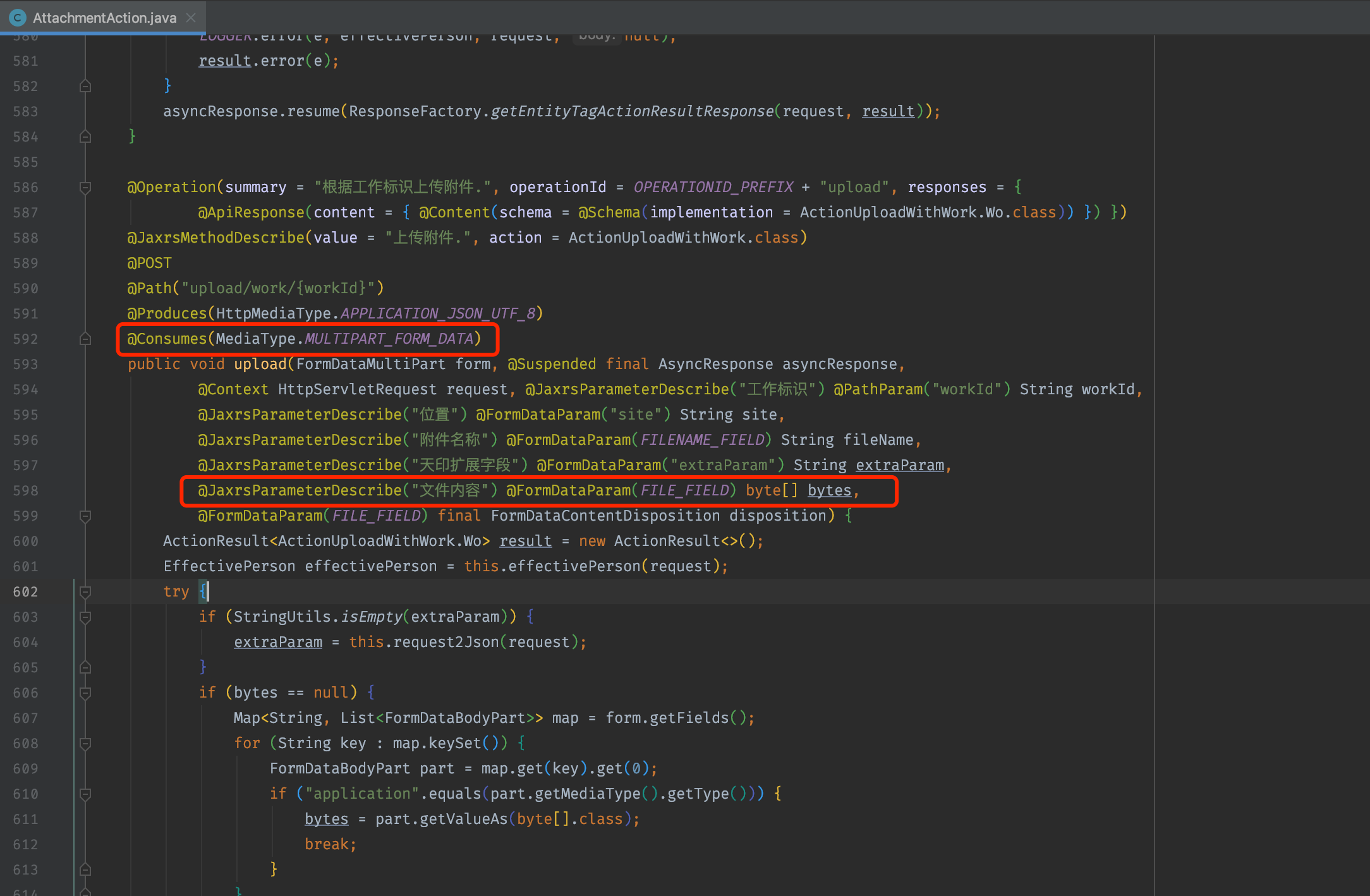
Task: Click the fold end marker at line 613
Action: click(x=85, y=870)
